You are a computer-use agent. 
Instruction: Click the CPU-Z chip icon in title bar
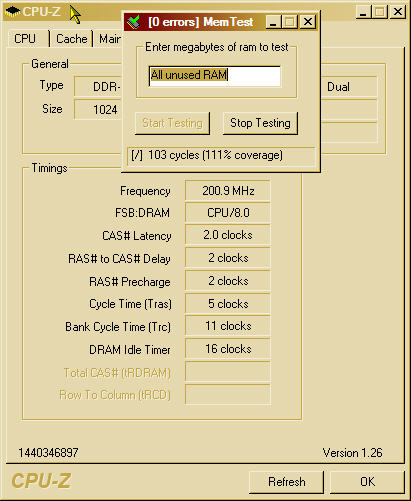pyautogui.click(x=13, y=12)
